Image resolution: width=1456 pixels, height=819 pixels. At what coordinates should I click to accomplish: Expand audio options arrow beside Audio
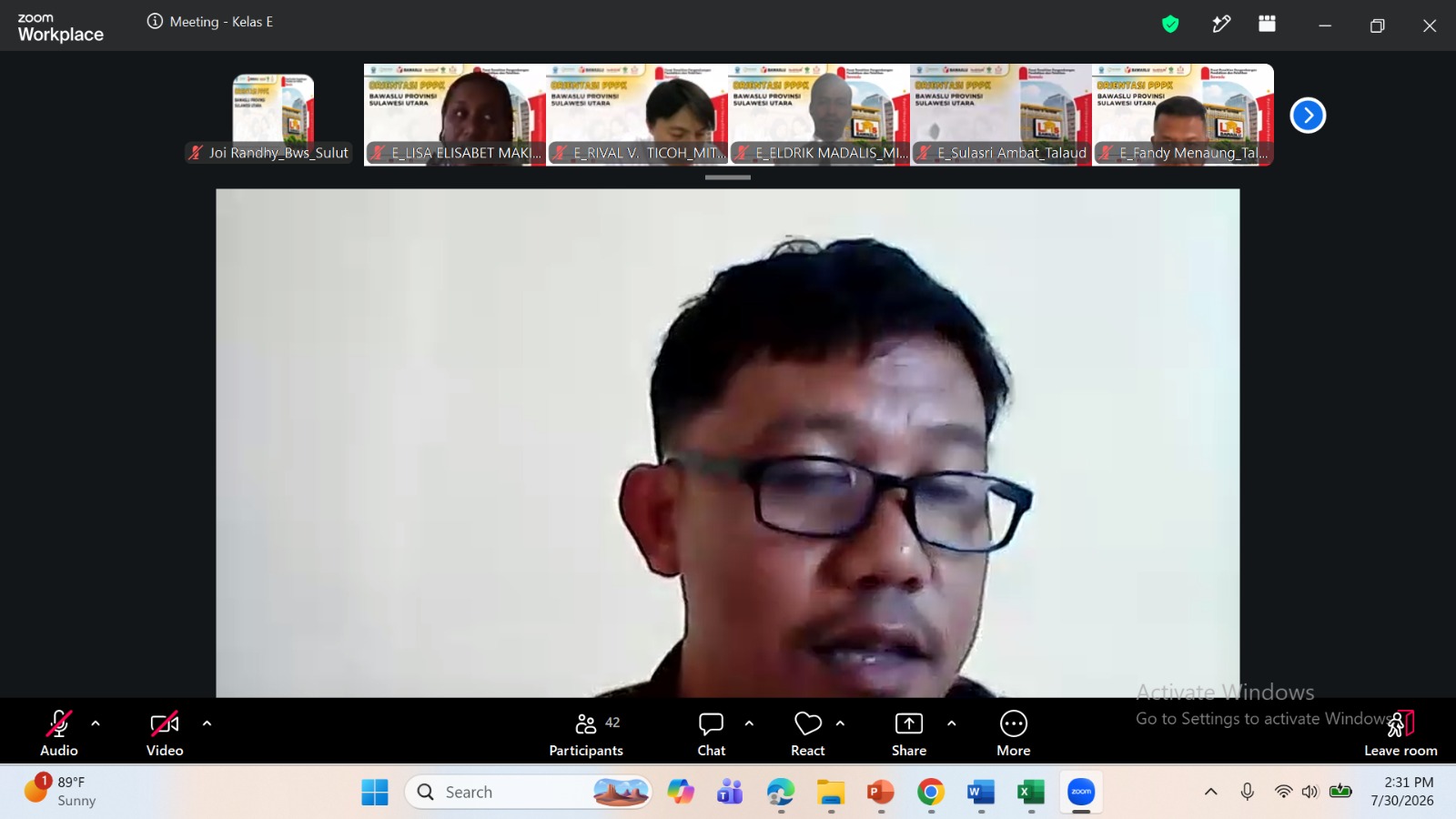[x=96, y=723]
